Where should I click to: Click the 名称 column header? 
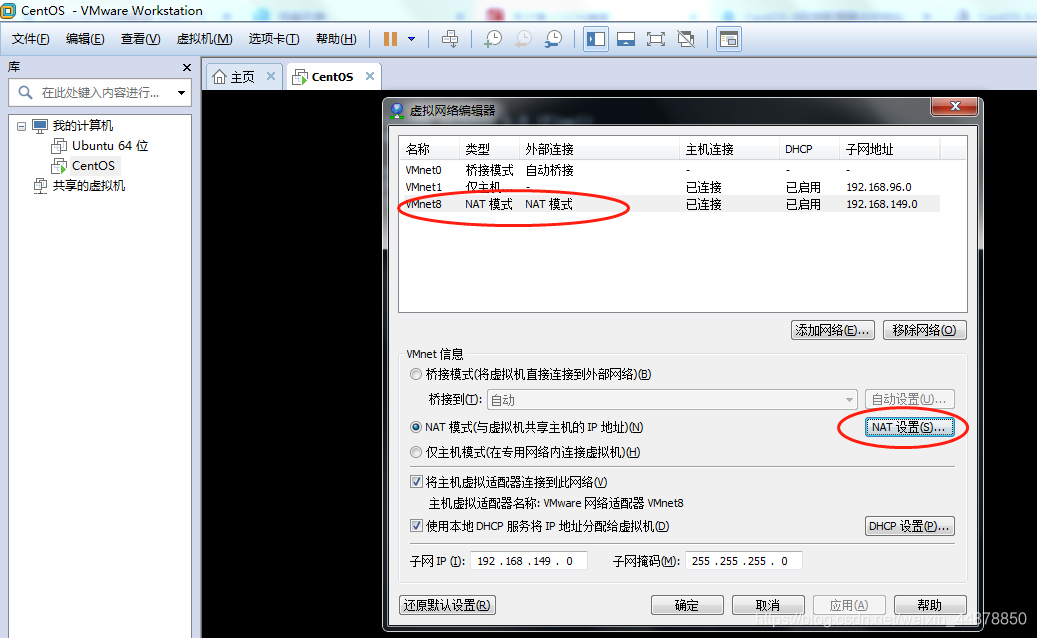point(429,149)
